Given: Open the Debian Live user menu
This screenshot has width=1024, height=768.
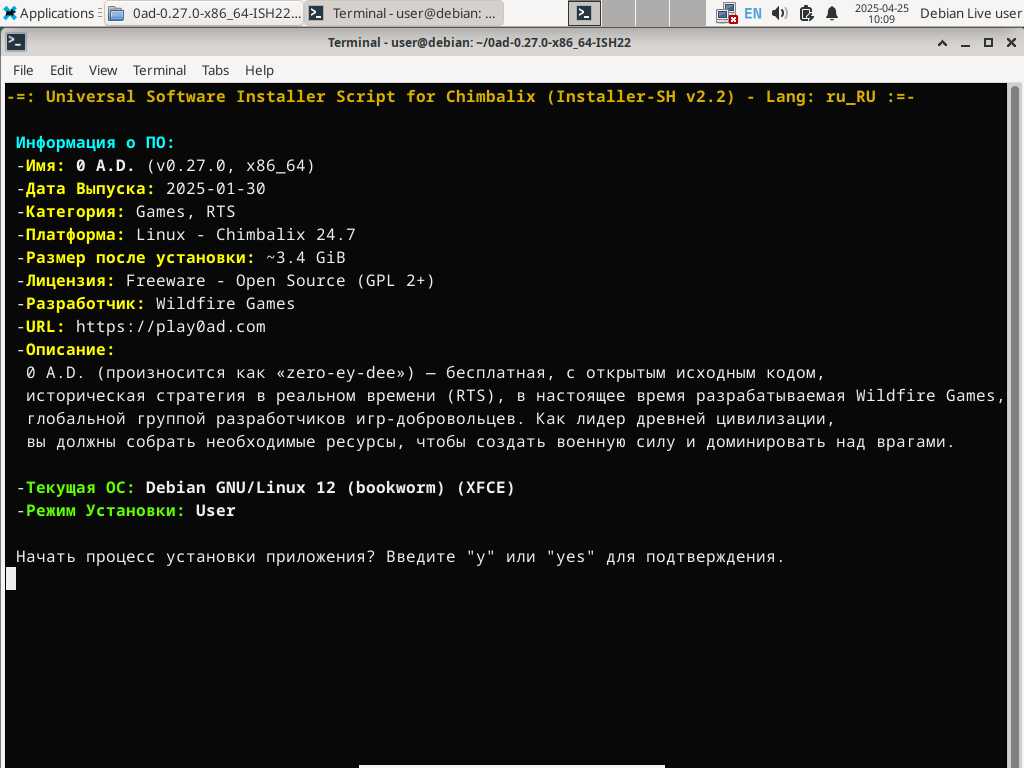Looking at the screenshot, I should [970, 13].
